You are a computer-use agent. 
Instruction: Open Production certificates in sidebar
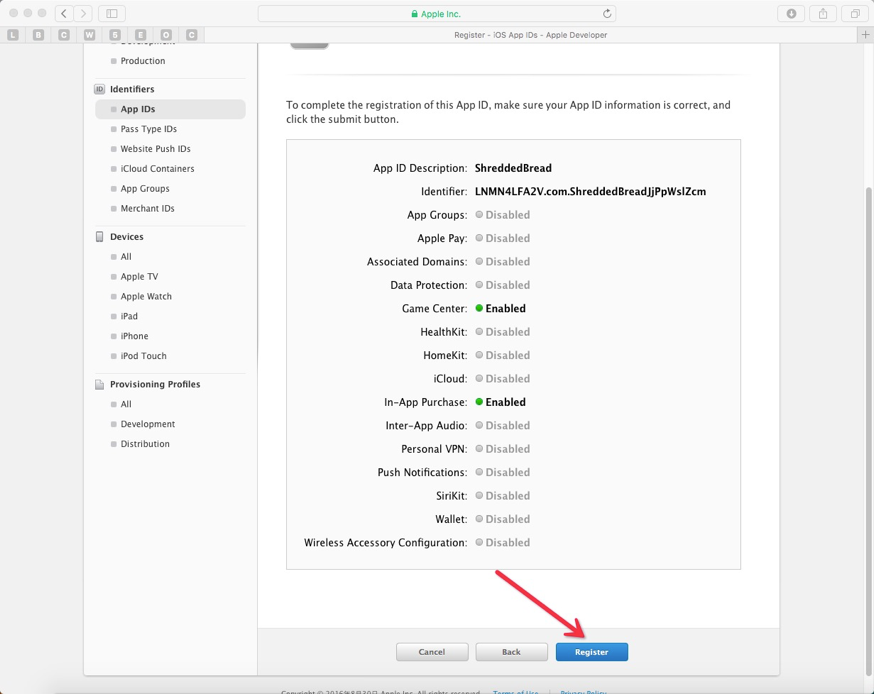143,61
